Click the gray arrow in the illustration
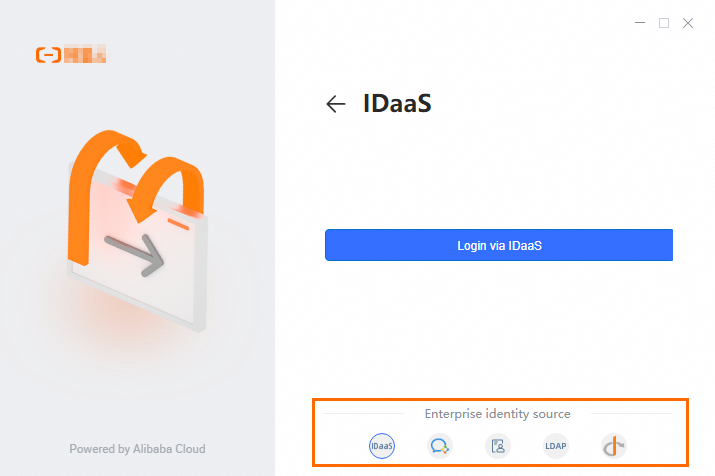Image resolution: width=715 pixels, height=476 pixels. (x=135, y=254)
